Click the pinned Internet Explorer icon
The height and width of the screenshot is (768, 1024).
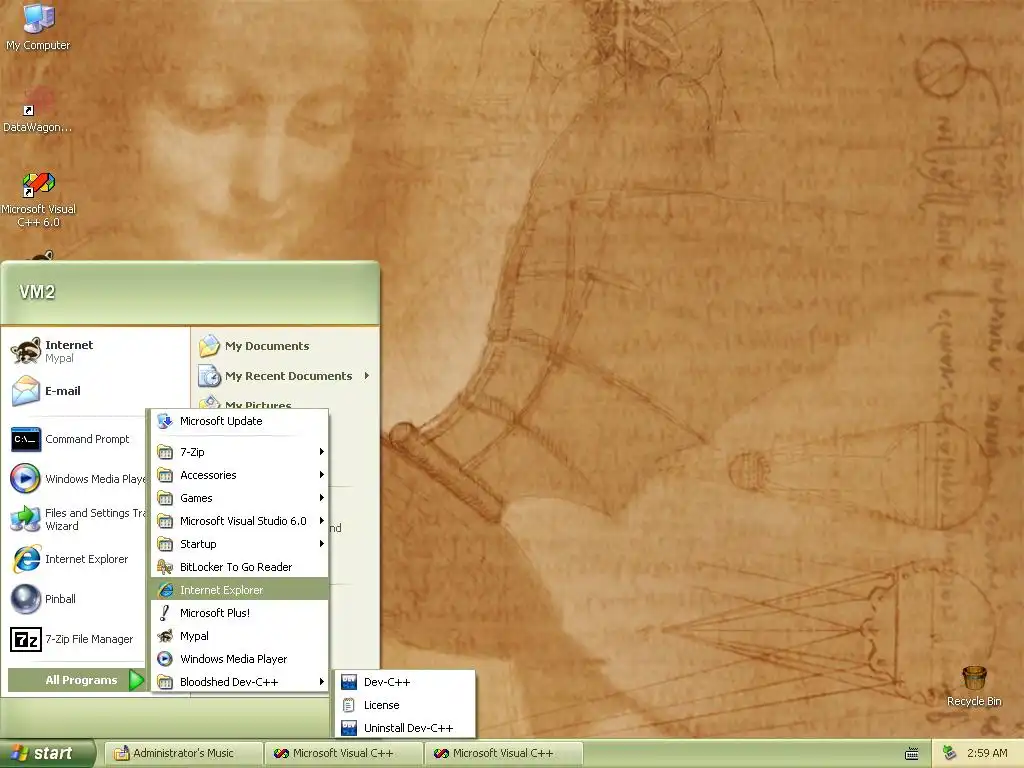(25, 559)
